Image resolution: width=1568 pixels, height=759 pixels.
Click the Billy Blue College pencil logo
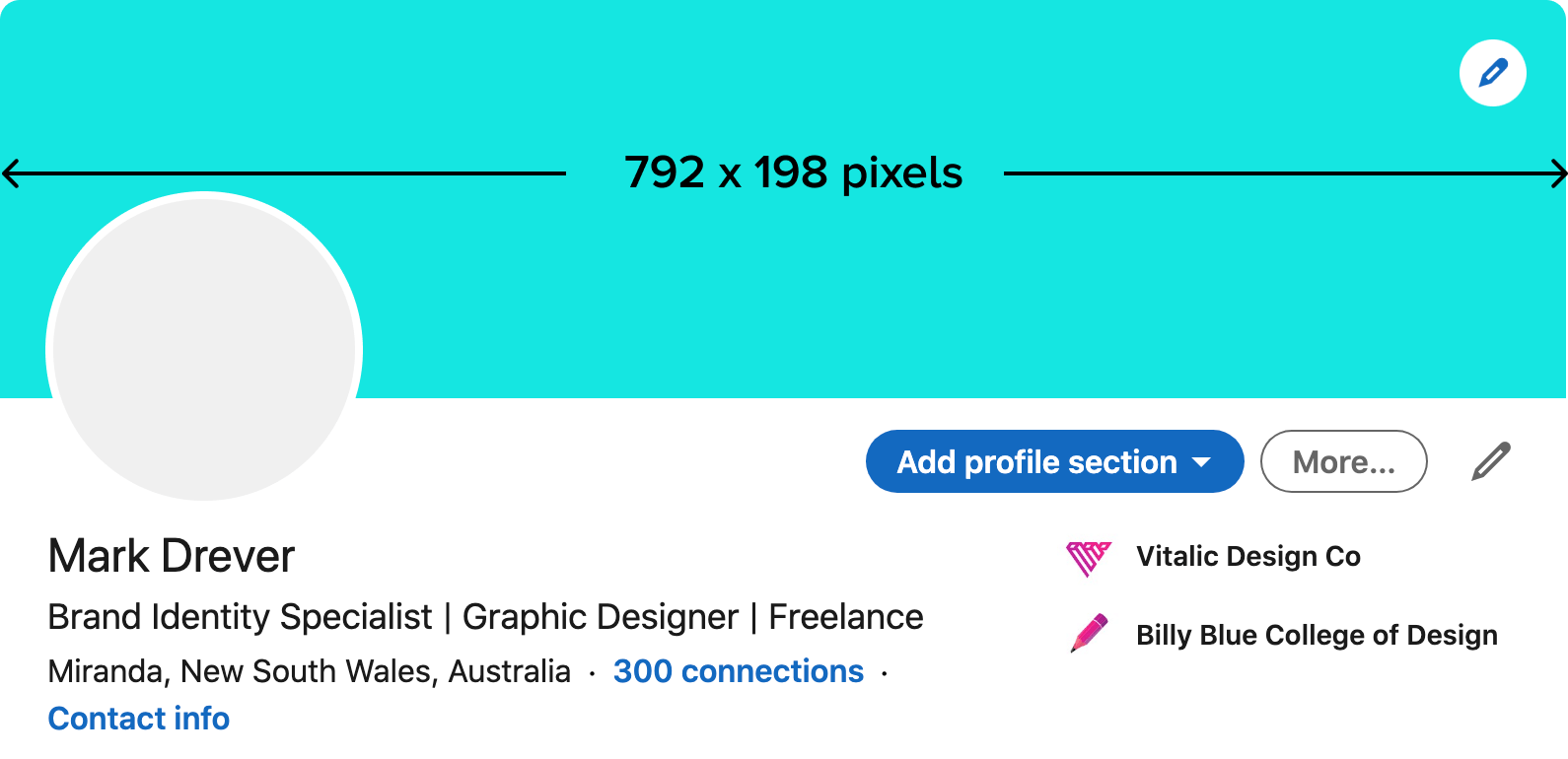[x=1090, y=634]
